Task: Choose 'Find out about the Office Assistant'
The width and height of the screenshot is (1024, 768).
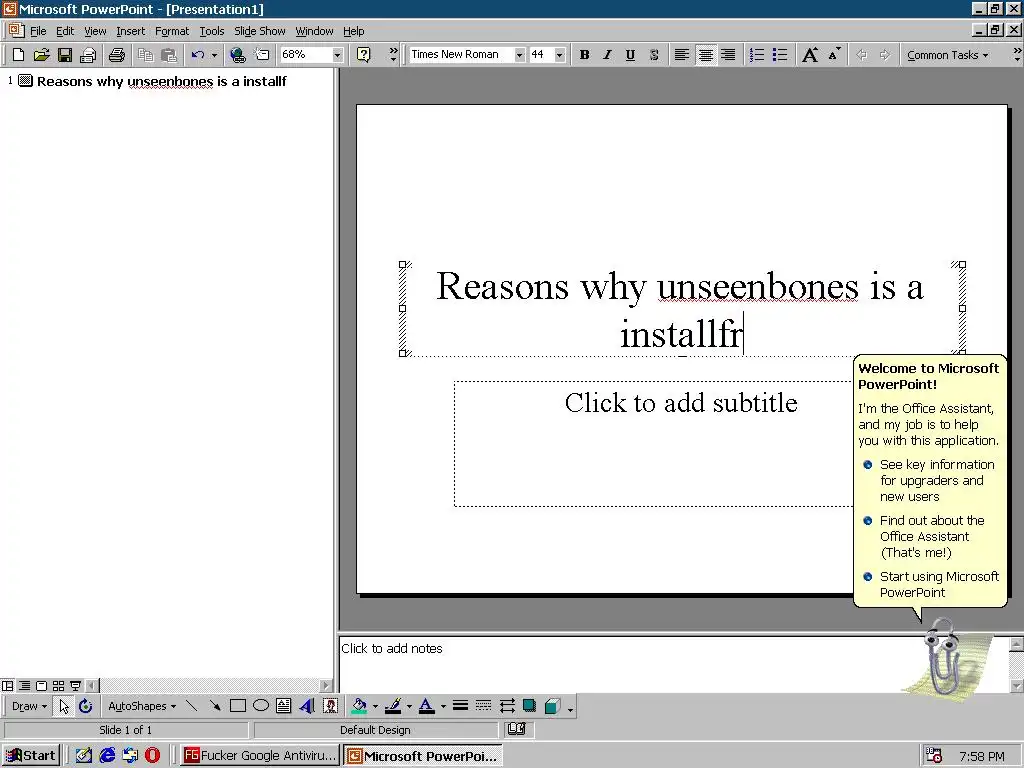Action: tap(923, 536)
